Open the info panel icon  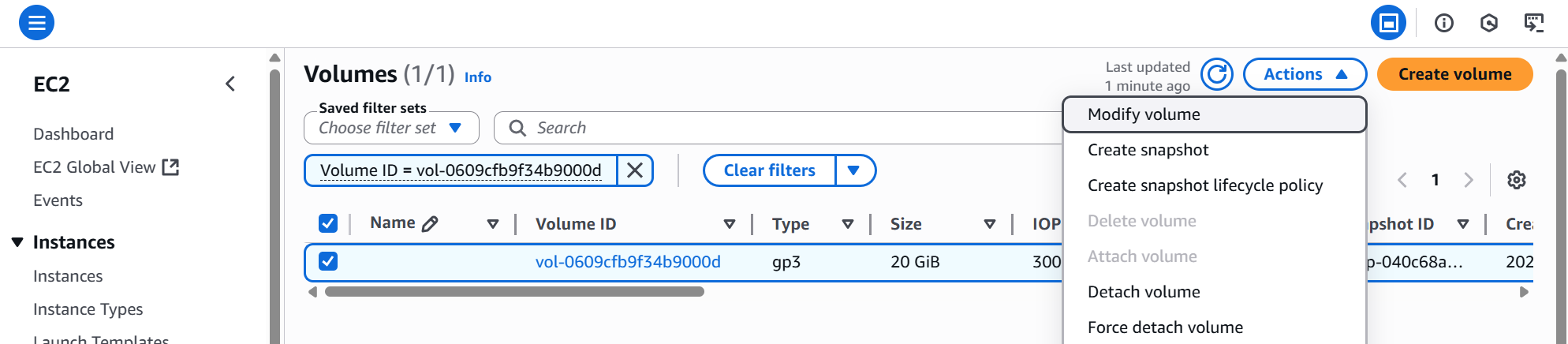coord(1443,23)
